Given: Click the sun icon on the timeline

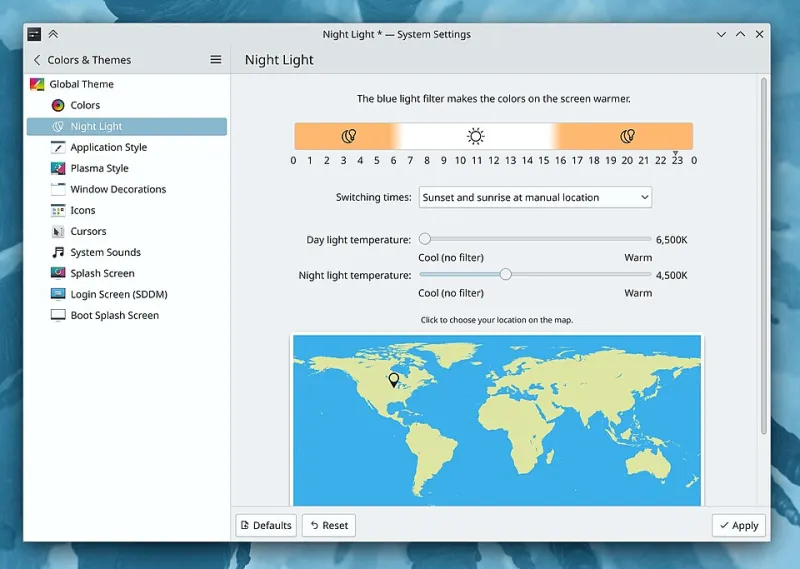Looking at the screenshot, I should coord(476,136).
